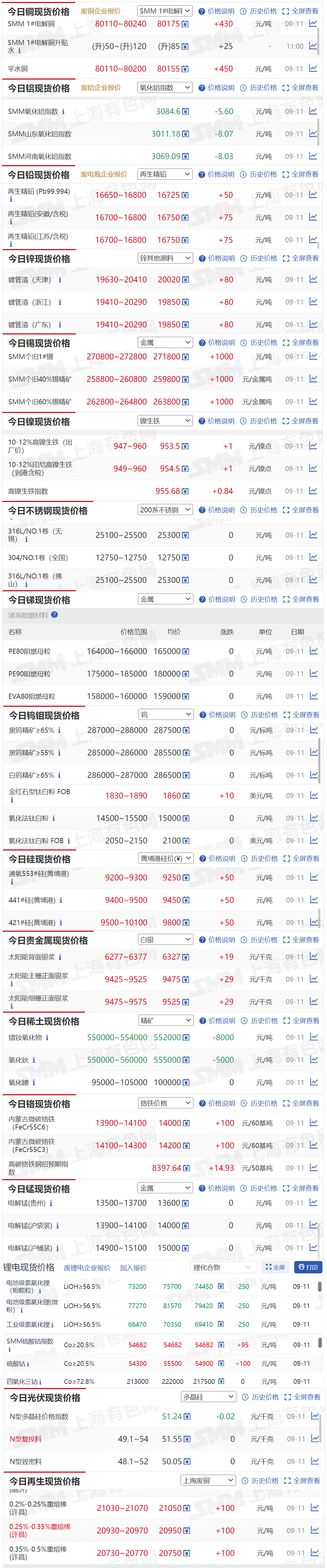
Task: Open price detail icon next to 平水铜 80155
Action: click(185, 69)
